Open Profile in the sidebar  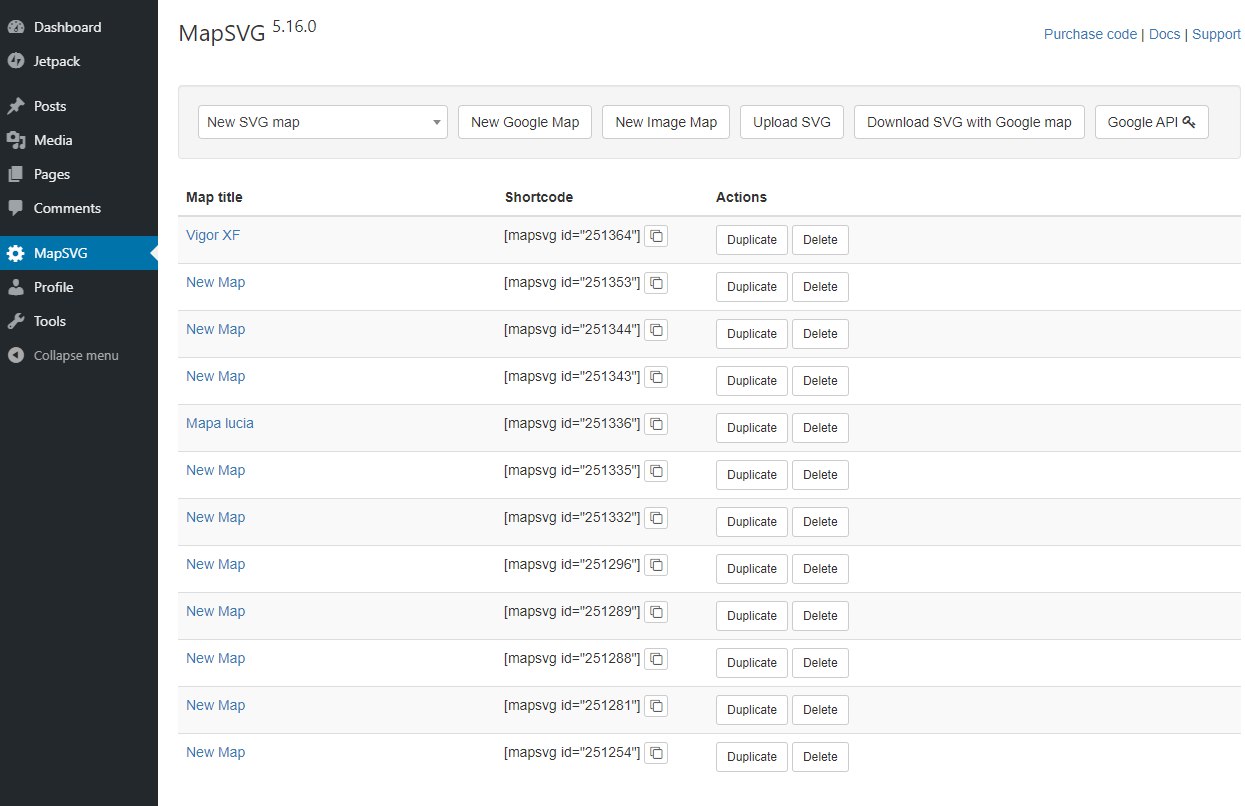pos(79,287)
